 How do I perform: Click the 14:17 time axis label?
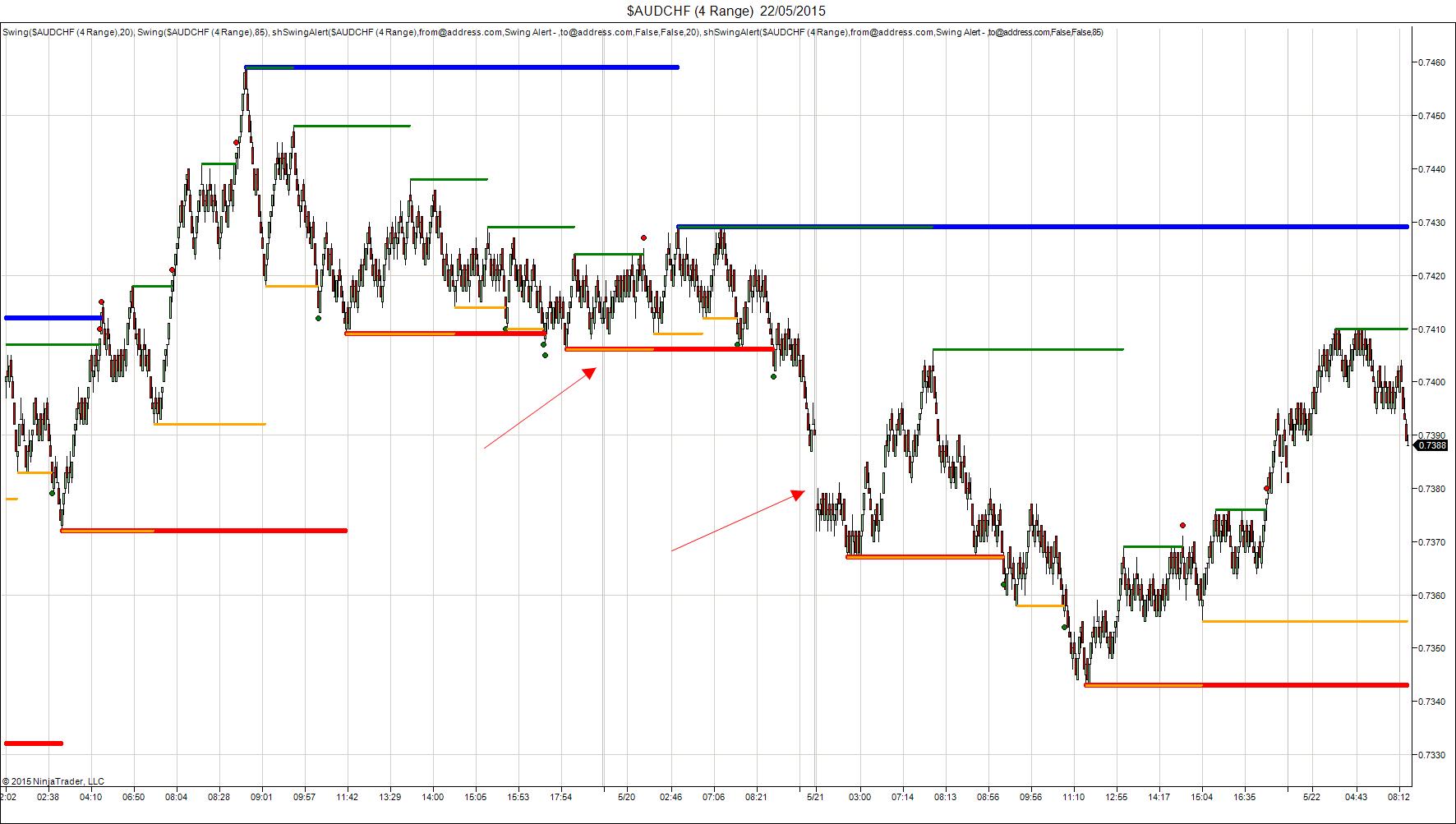pos(1159,797)
